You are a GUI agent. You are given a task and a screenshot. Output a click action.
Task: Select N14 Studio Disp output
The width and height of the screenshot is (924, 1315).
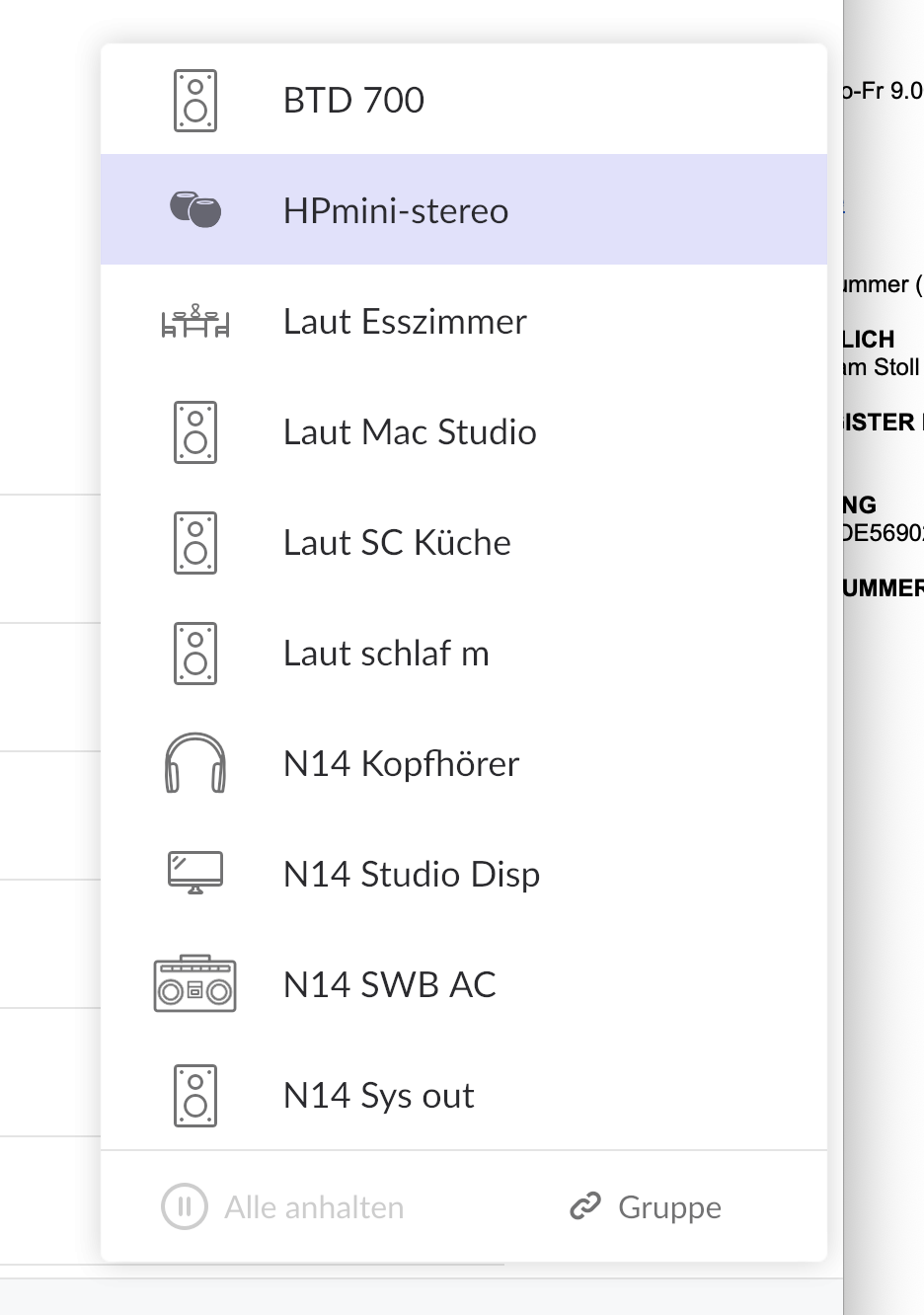pos(464,874)
